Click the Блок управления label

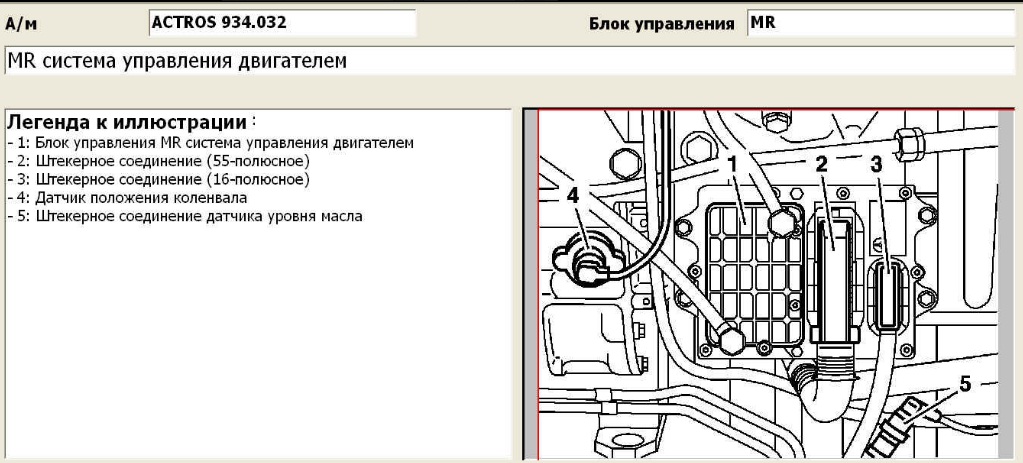662,25
